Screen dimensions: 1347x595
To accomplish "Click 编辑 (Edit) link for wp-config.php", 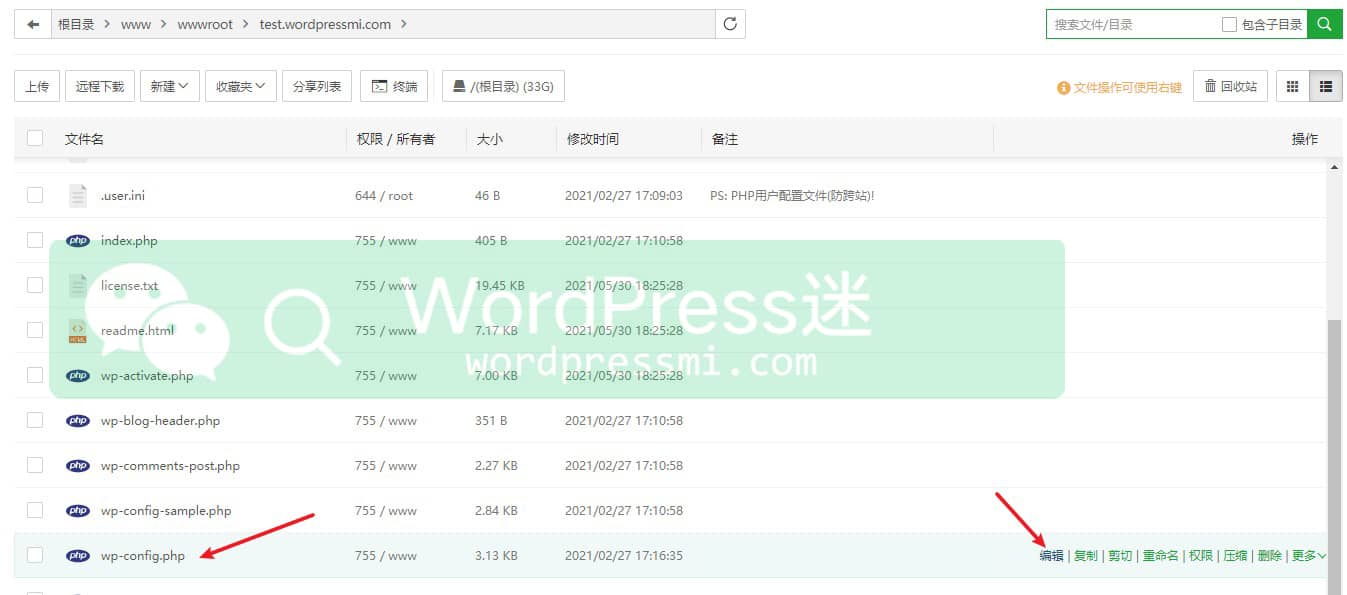I will [x=1051, y=556].
